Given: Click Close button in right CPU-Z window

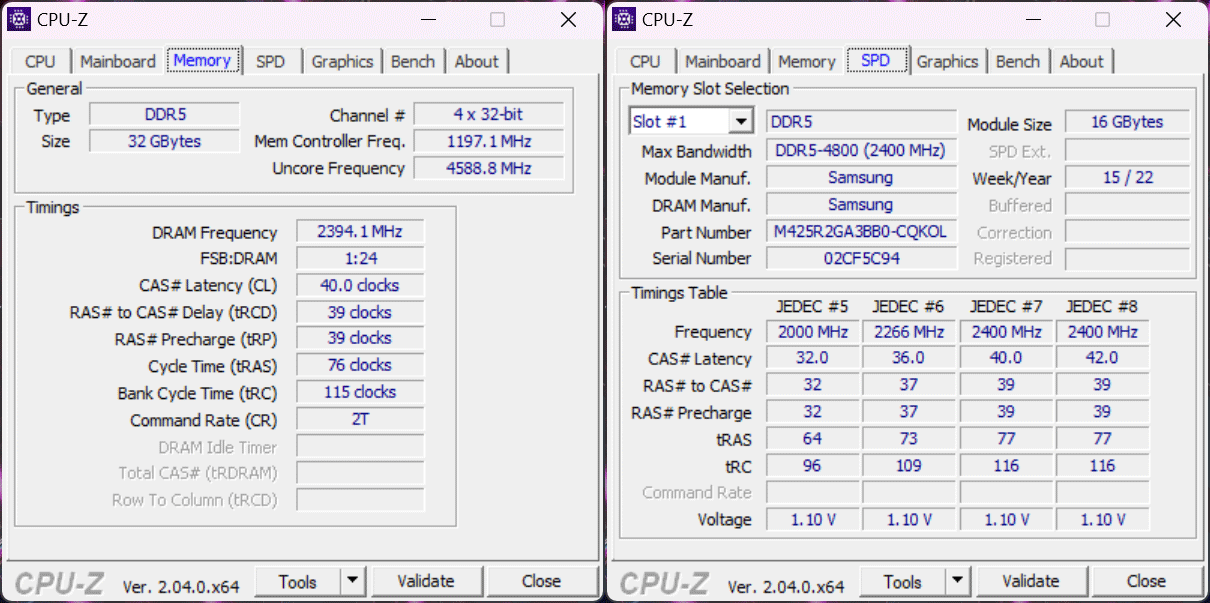Looking at the screenshot, I should (x=1146, y=581).
